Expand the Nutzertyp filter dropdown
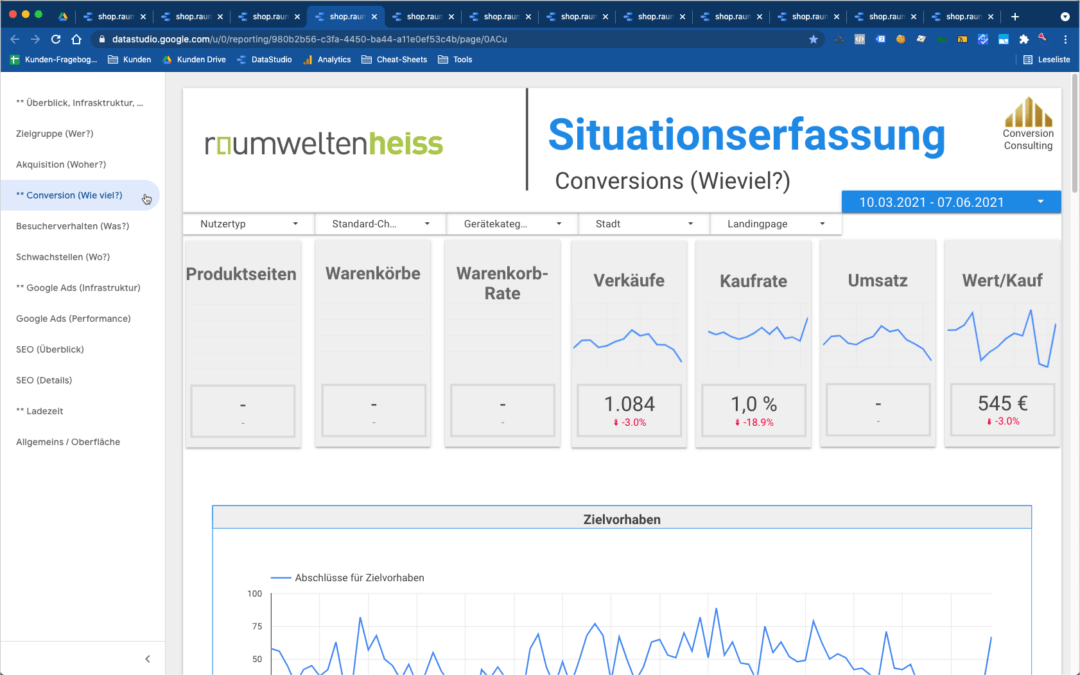1080x675 pixels. pos(248,224)
